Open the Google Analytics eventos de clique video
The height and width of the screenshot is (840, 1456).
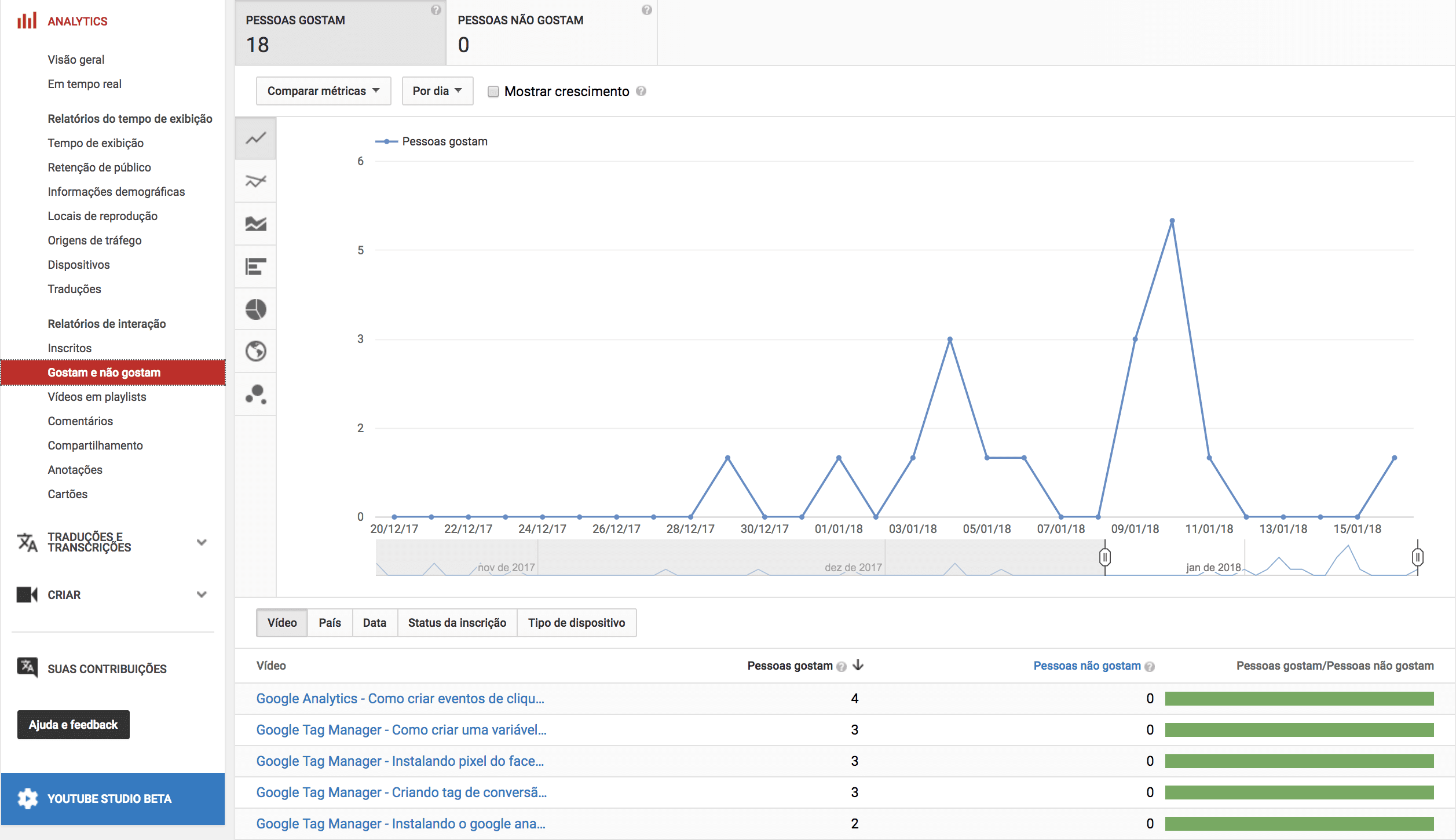tap(400, 698)
